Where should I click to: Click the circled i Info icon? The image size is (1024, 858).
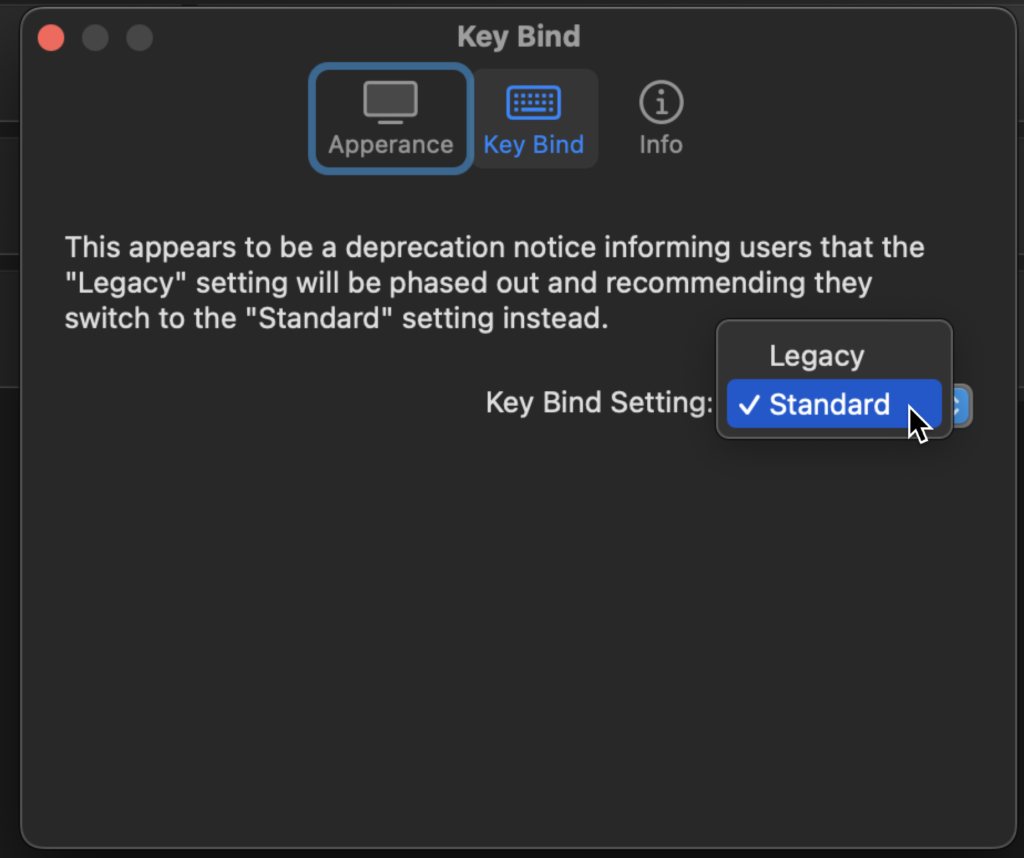pyautogui.click(x=661, y=103)
